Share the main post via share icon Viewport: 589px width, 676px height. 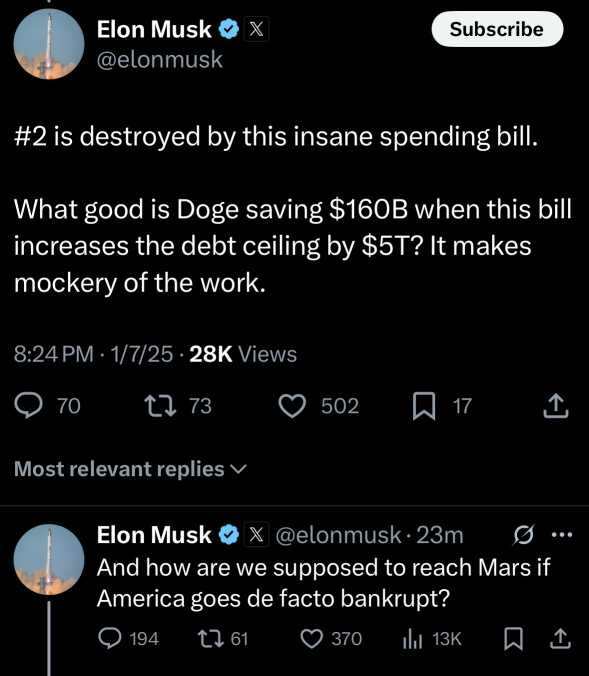[x=556, y=405]
